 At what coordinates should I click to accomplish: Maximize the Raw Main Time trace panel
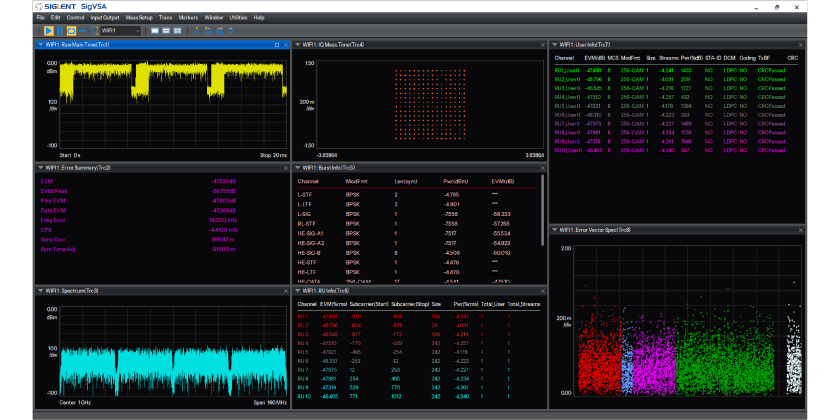pyautogui.click(x=276, y=45)
